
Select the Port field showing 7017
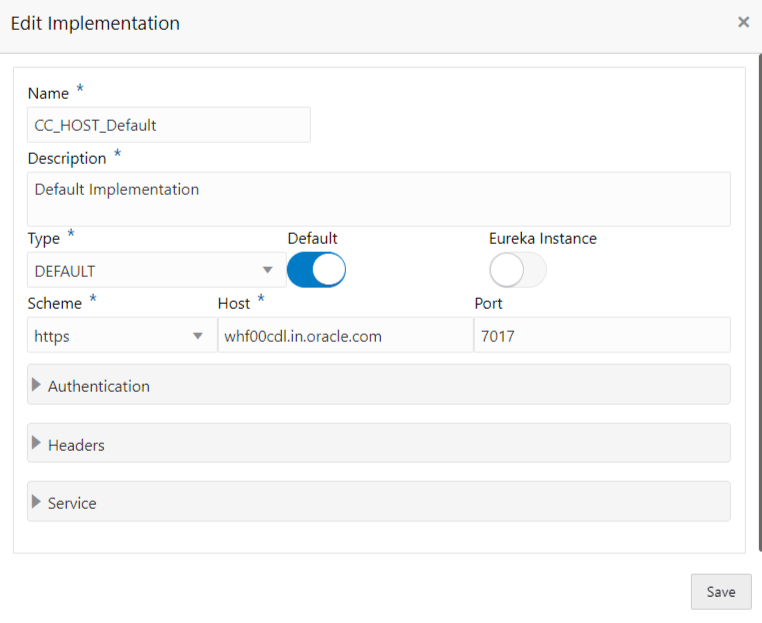coord(601,336)
